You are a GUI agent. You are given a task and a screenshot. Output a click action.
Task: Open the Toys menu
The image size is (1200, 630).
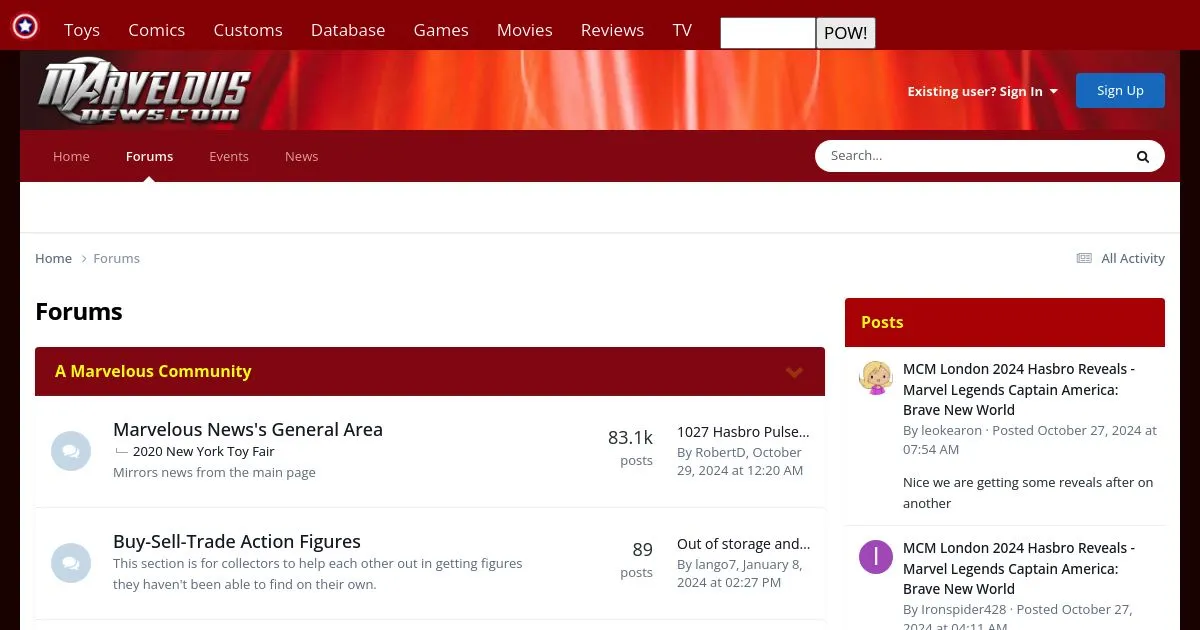tap(82, 30)
